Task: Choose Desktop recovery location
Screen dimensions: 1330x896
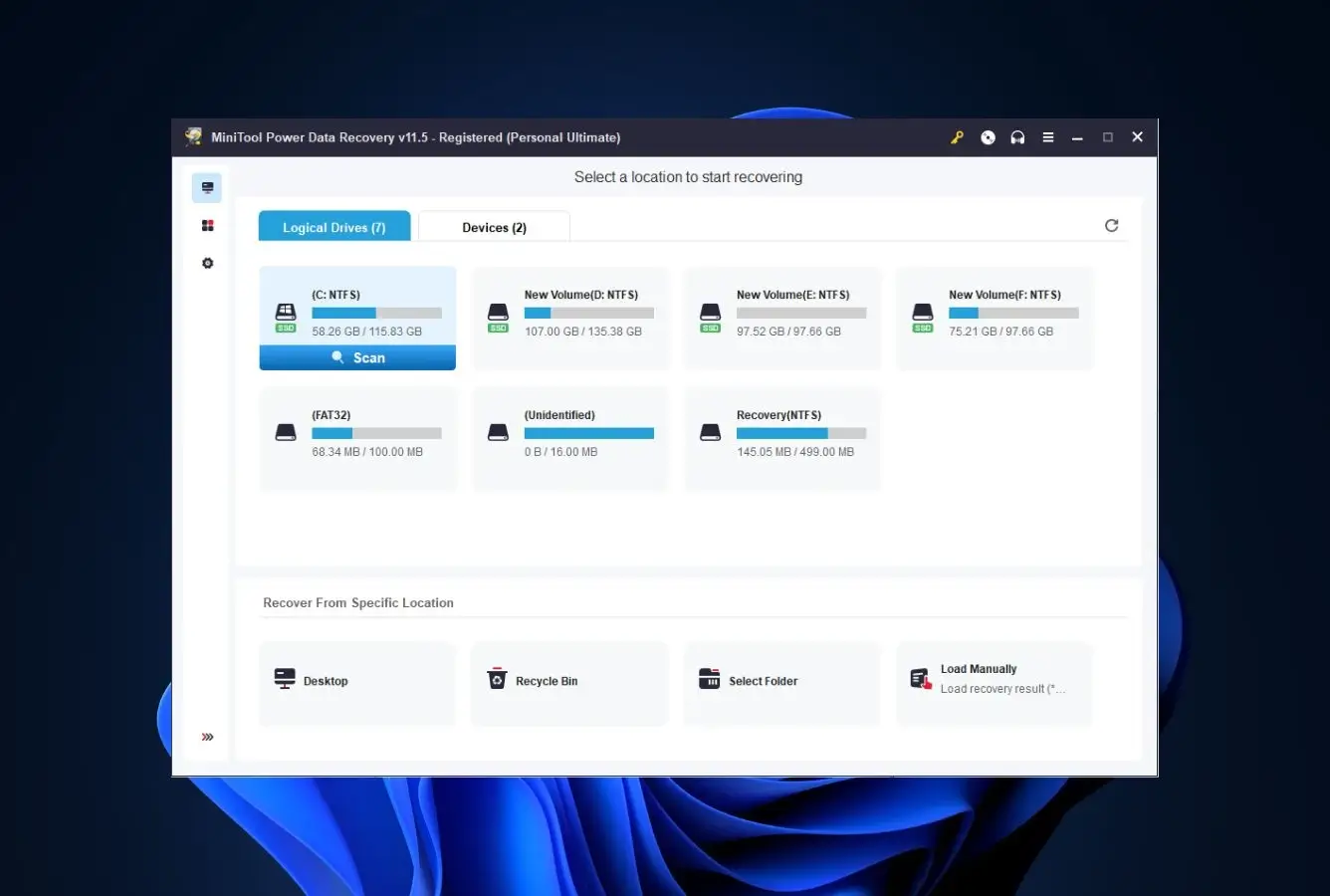Action: click(357, 683)
